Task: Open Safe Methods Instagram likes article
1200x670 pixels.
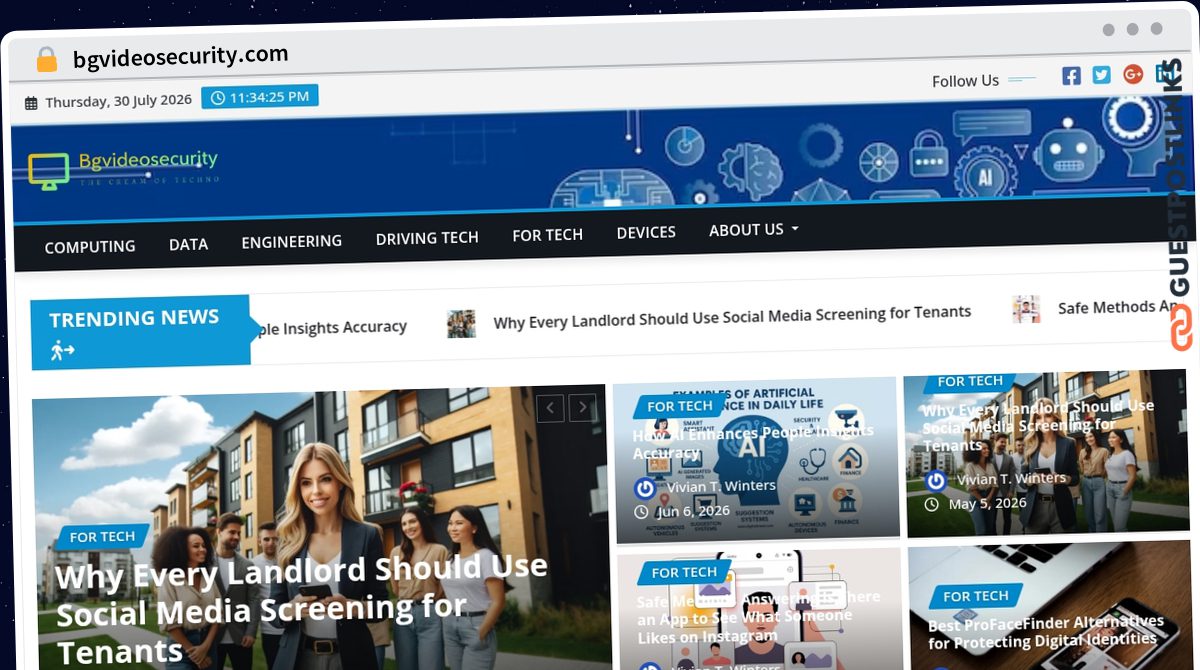Action: tap(759, 616)
